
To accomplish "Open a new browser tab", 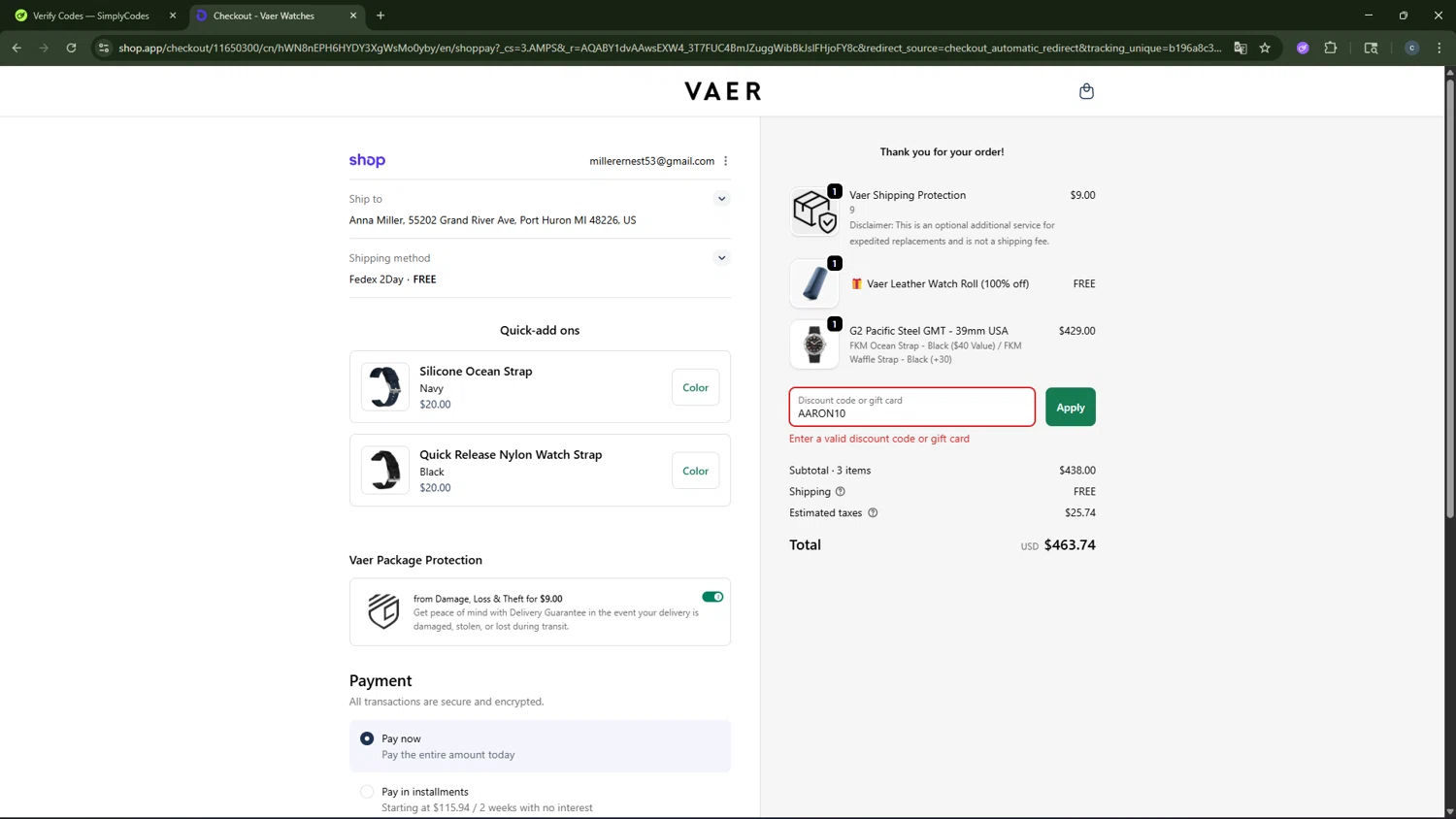I will coord(381,16).
